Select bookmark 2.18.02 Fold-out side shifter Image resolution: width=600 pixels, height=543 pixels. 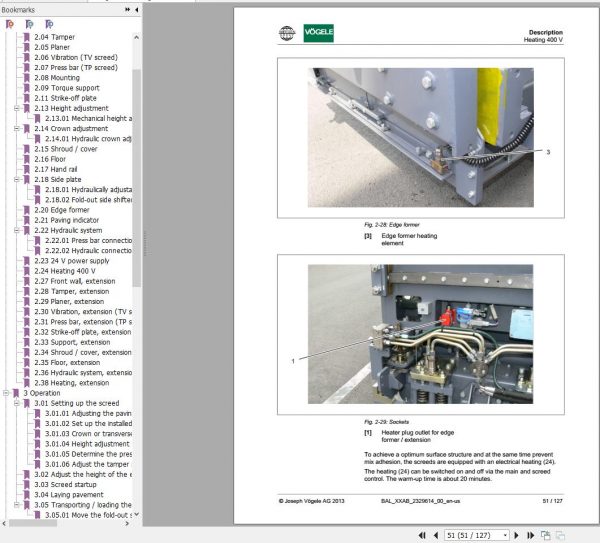tap(88, 200)
